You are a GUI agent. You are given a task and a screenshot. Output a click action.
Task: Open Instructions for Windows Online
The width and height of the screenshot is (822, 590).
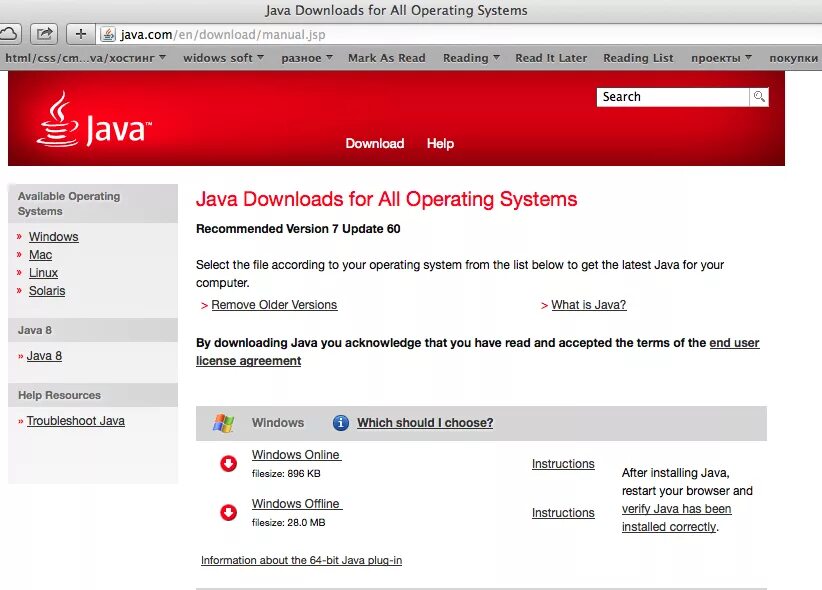pyautogui.click(x=563, y=464)
